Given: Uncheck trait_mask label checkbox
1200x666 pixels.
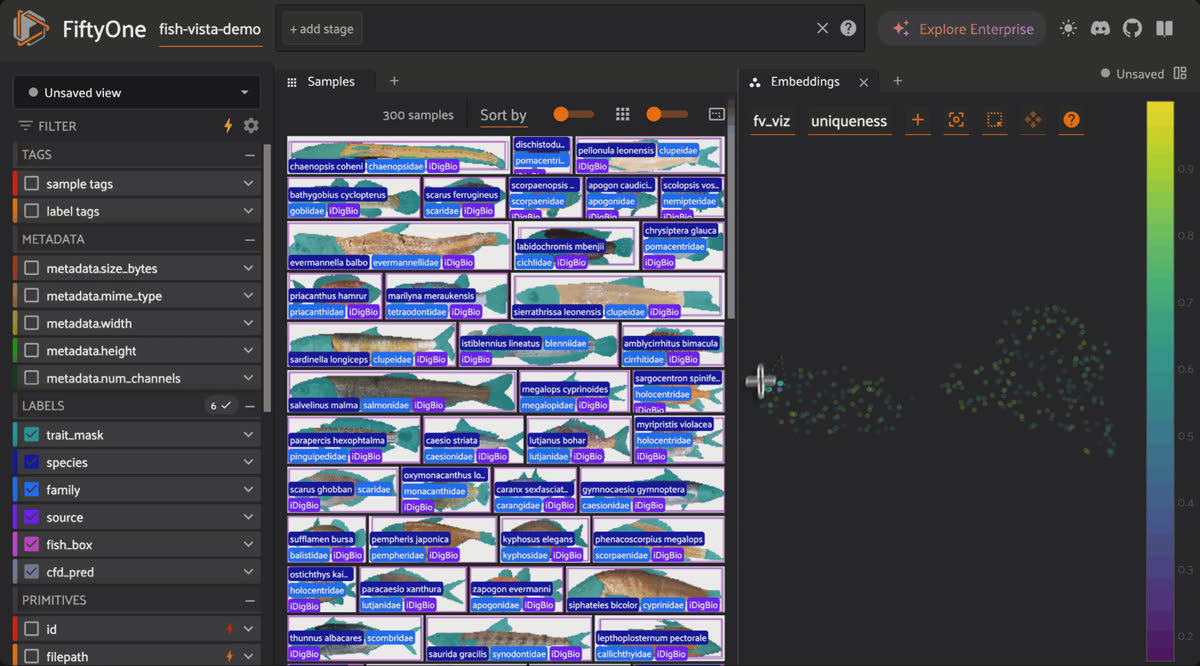Looking at the screenshot, I should (x=31, y=435).
